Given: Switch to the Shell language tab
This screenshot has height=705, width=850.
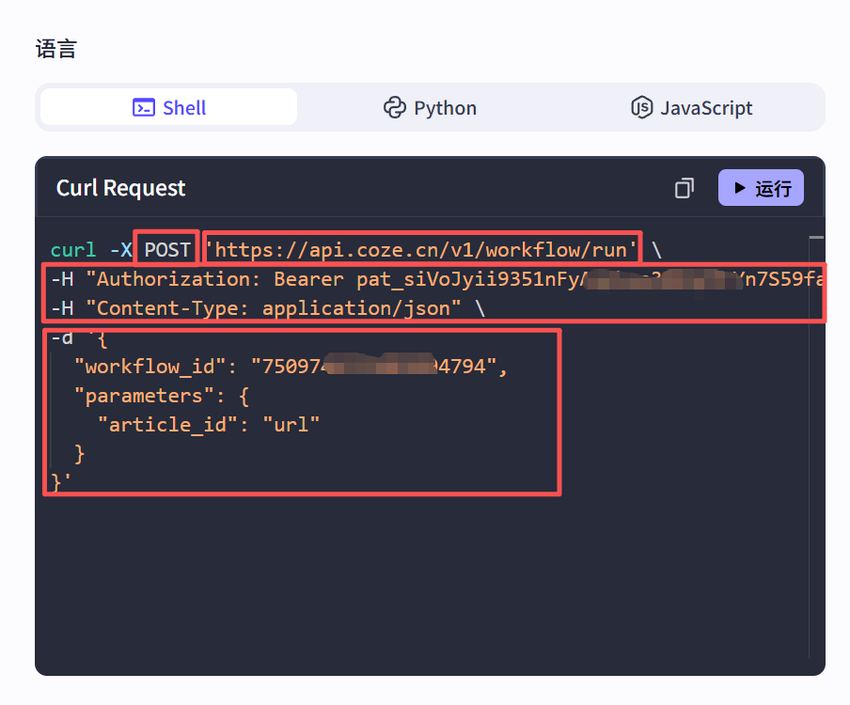Looking at the screenshot, I should tap(169, 107).
